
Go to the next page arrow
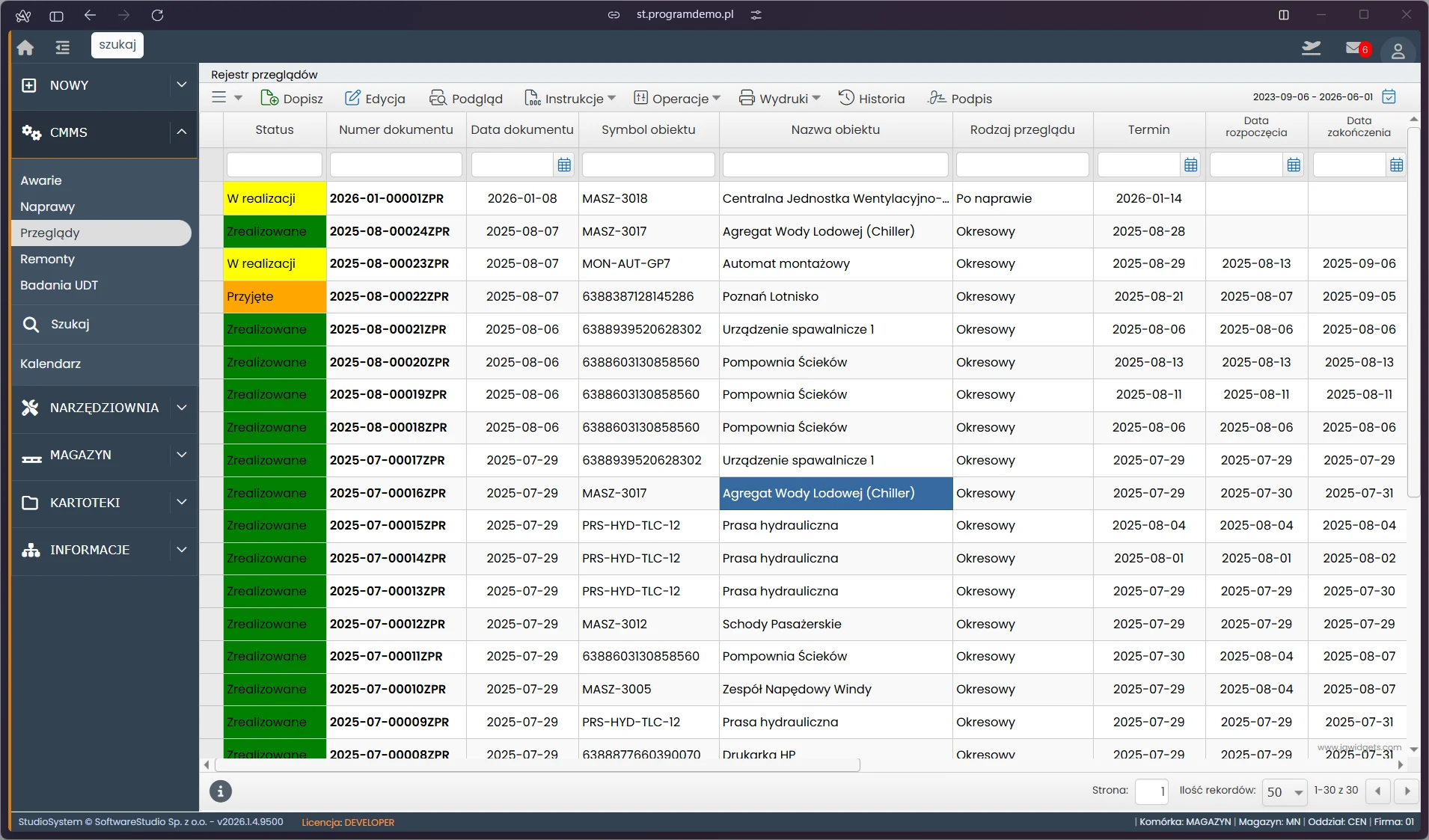pos(1407,791)
